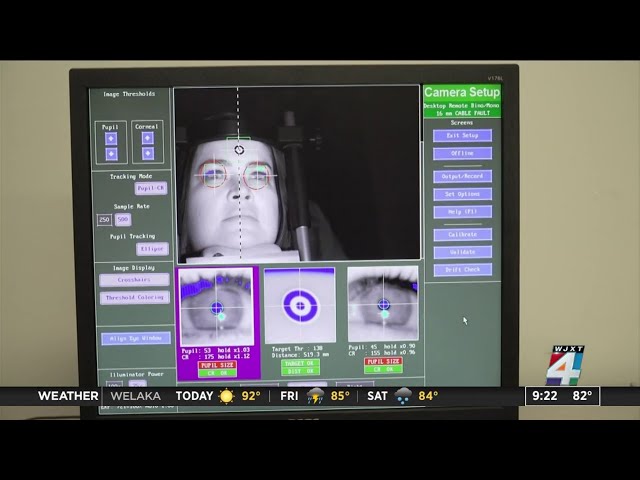Image resolution: width=640 pixels, height=480 pixels.
Task: Click the WJXT 4 channel logo
Action: [566, 365]
